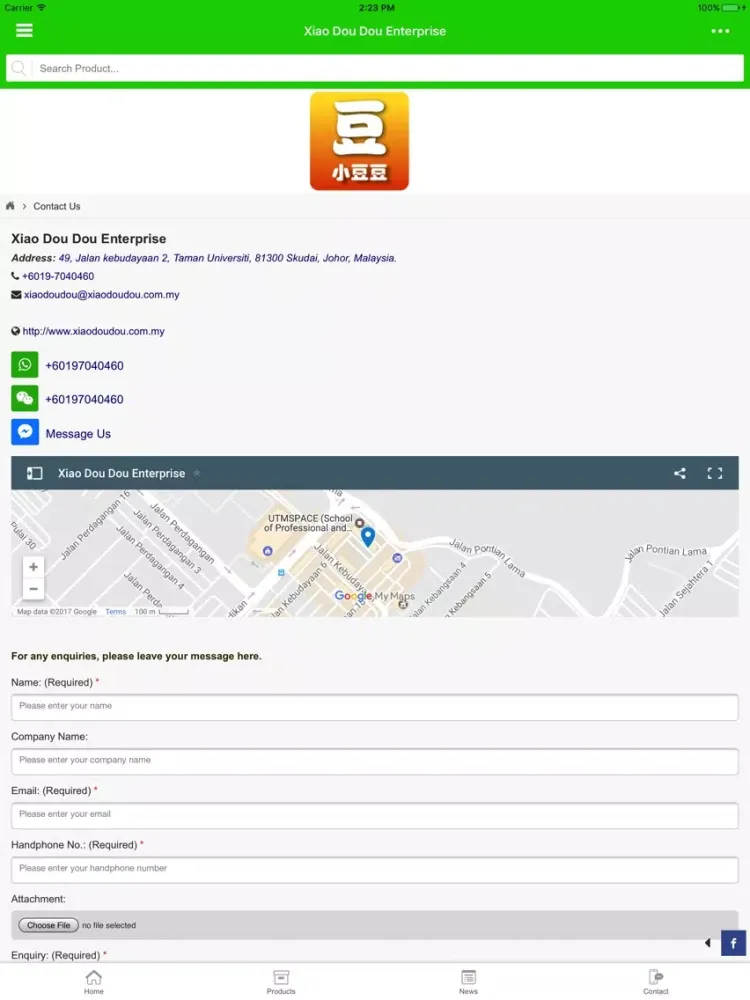This screenshot has width=750, height=1000.
Task: Tap the WhatsApp icon
Action: coord(24,365)
